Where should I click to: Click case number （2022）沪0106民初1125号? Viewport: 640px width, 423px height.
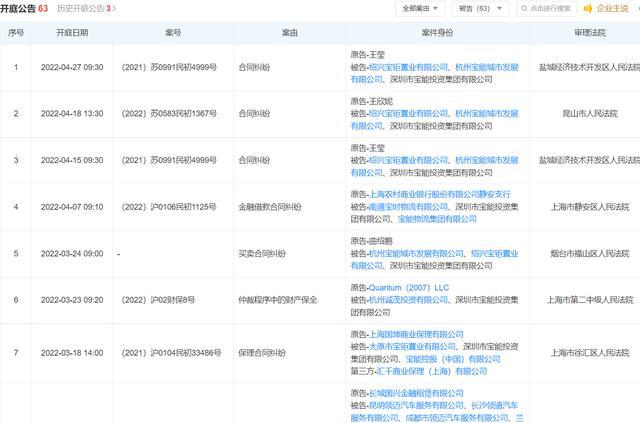169,207
